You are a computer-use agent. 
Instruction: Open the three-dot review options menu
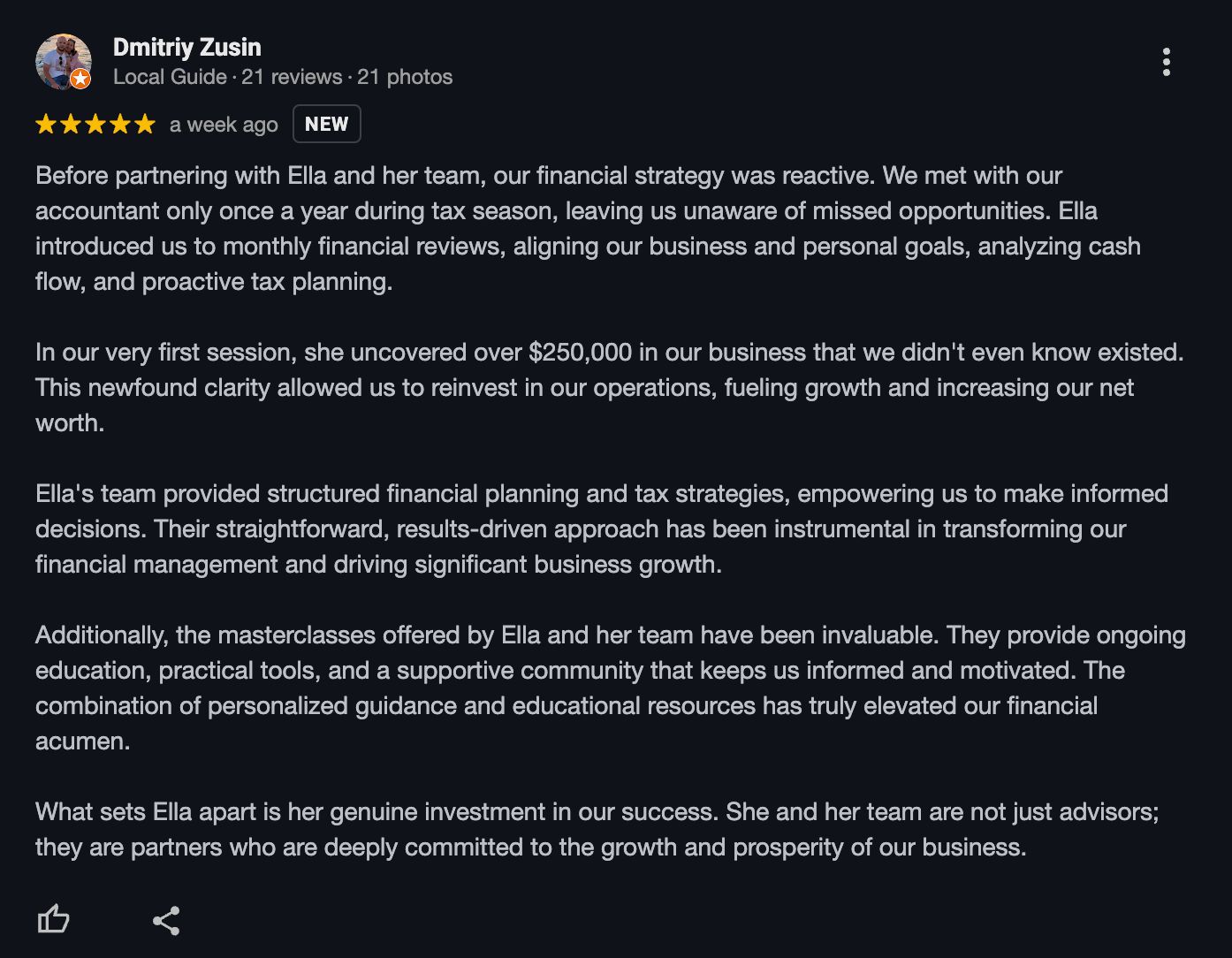tap(1167, 62)
